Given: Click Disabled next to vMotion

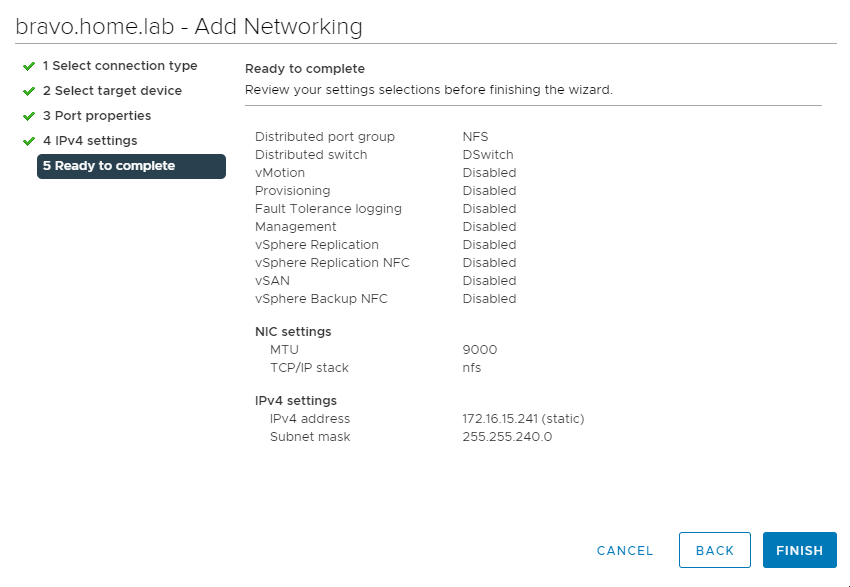Looking at the screenshot, I should (487, 172).
